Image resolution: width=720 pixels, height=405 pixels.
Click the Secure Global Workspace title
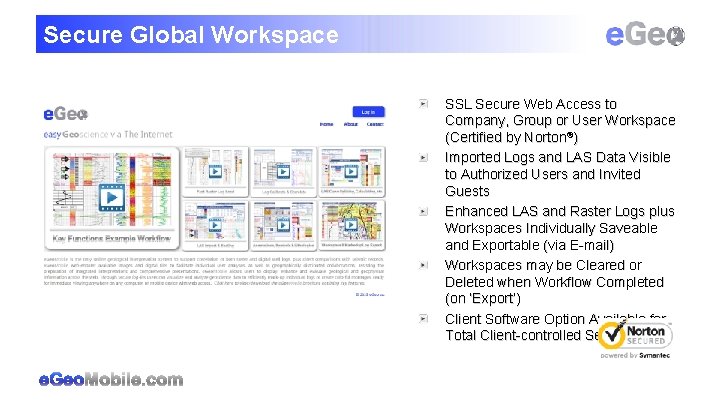tap(191, 35)
